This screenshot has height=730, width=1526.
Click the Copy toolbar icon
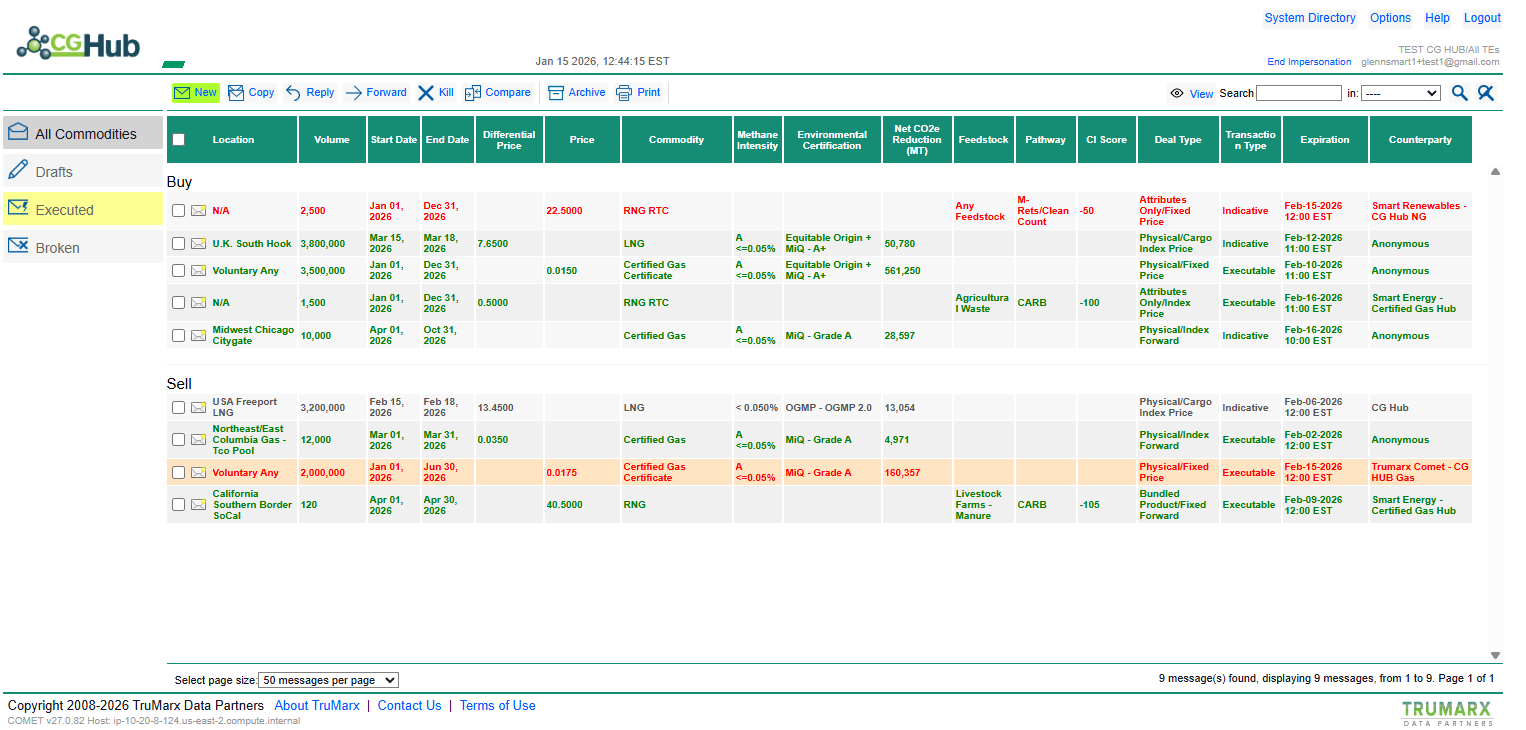click(x=236, y=93)
